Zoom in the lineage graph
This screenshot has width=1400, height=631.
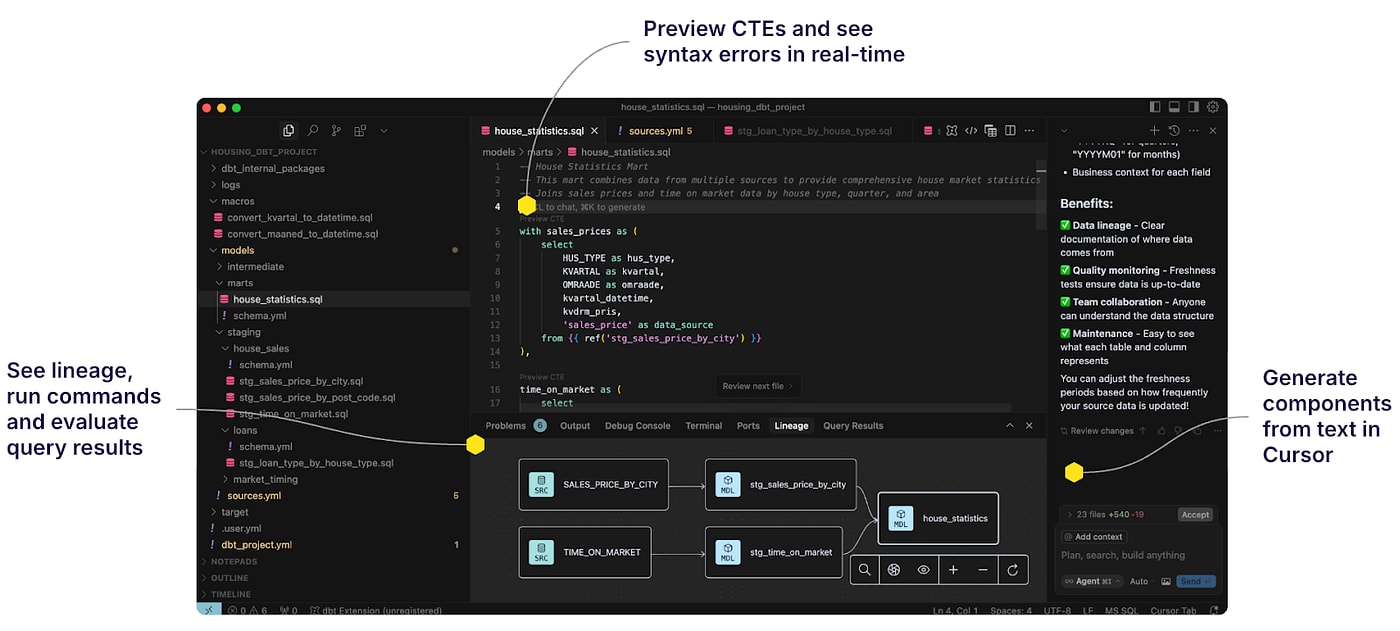point(953,570)
